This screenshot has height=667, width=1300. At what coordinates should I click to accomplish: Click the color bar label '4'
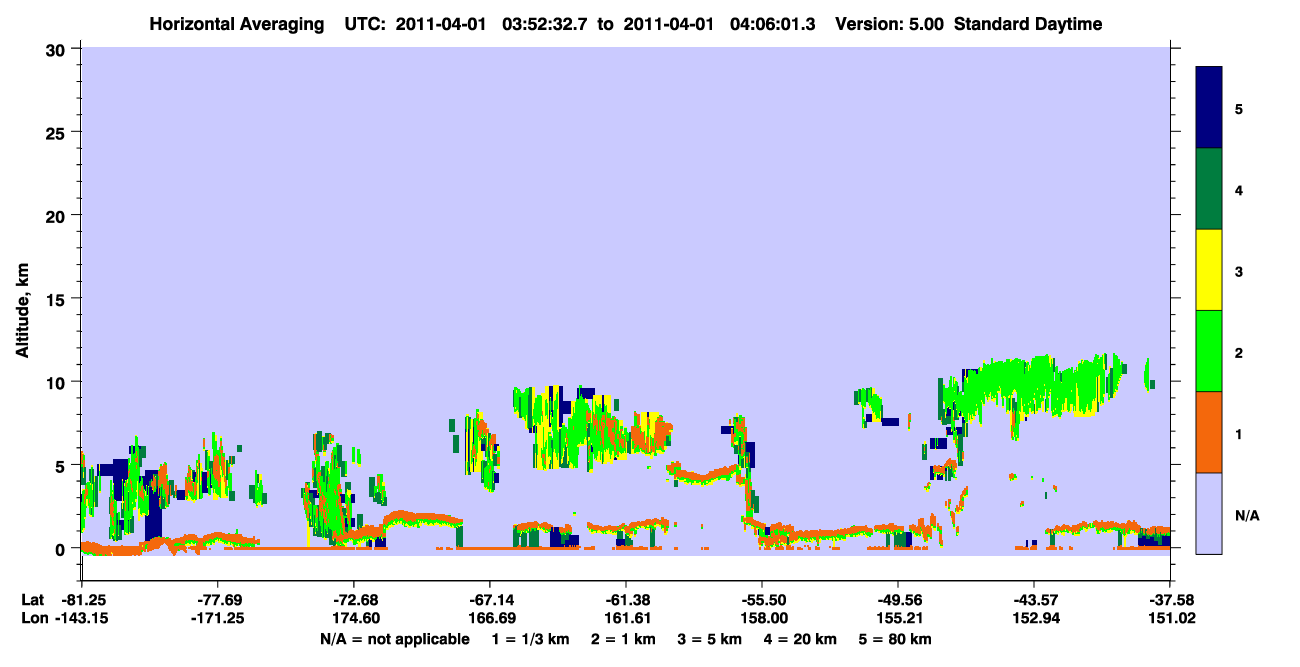pyautogui.click(x=1239, y=189)
